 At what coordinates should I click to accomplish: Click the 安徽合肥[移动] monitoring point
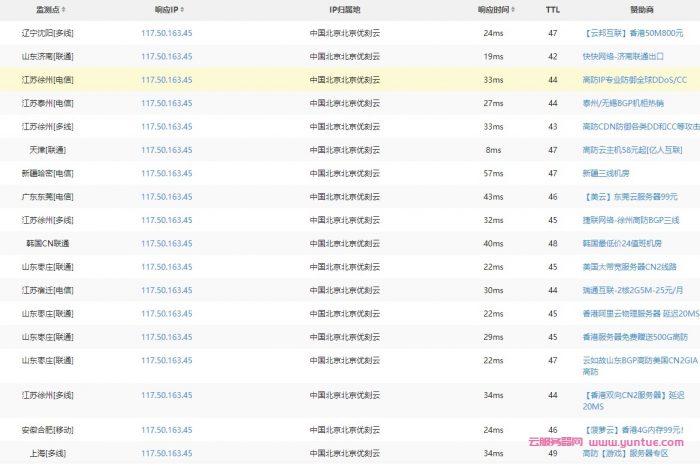tap(48, 430)
